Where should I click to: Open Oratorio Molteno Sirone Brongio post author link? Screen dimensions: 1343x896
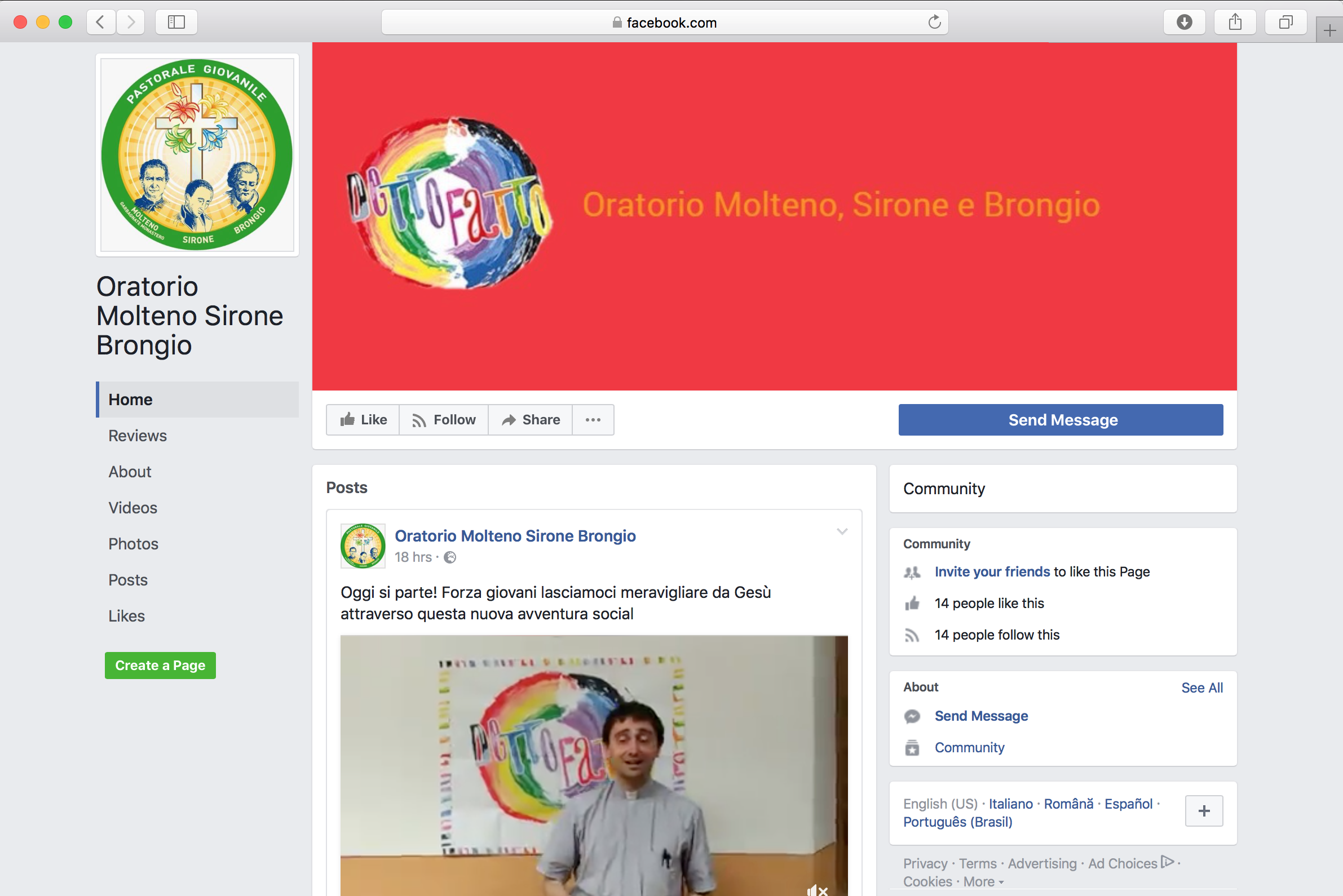click(x=515, y=535)
